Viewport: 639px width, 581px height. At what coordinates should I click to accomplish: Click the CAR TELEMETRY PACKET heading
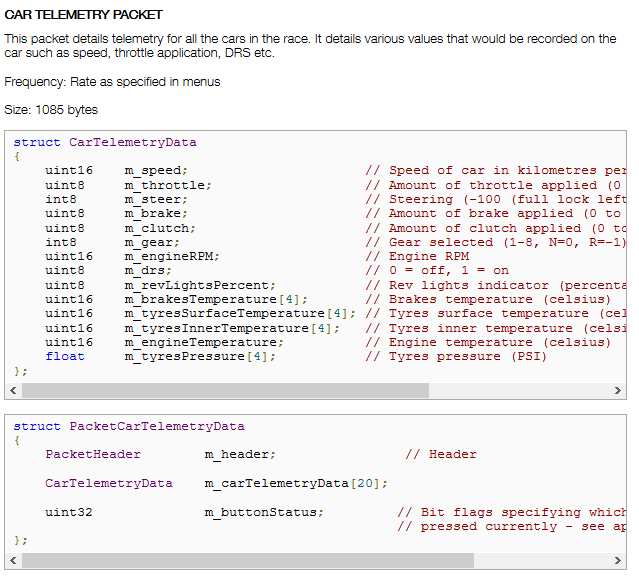[83, 15]
